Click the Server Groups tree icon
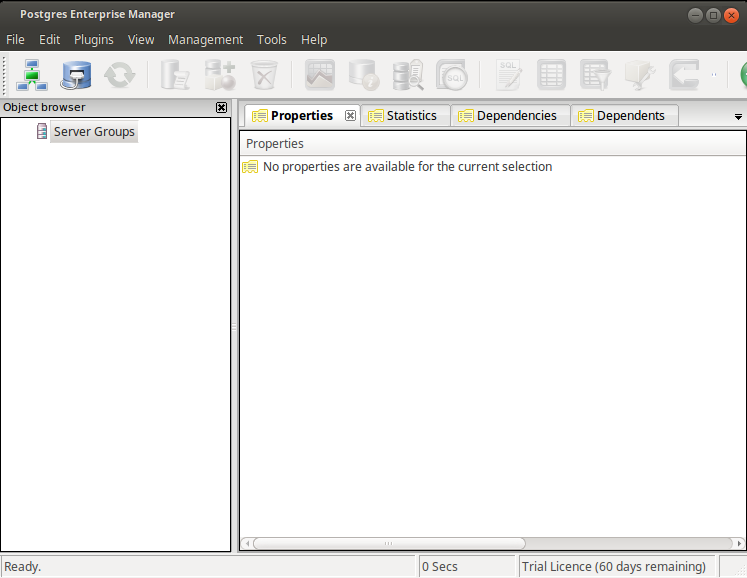Image resolution: width=747 pixels, height=578 pixels. click(x=42, y=131)
